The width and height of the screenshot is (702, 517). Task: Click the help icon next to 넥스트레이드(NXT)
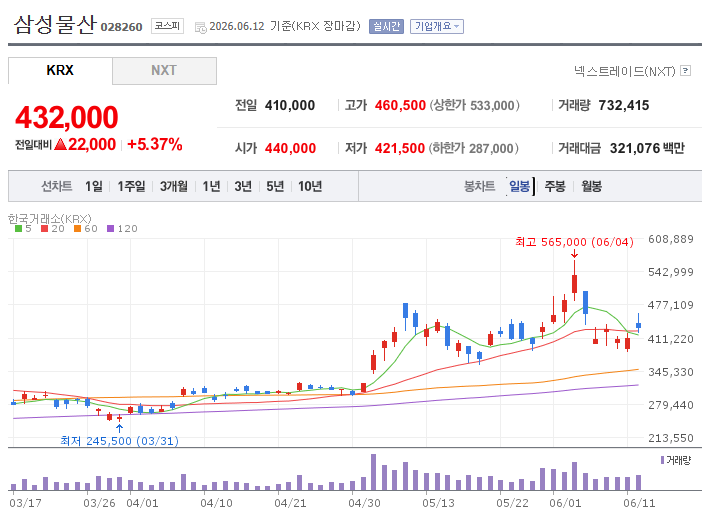point(685,71)
